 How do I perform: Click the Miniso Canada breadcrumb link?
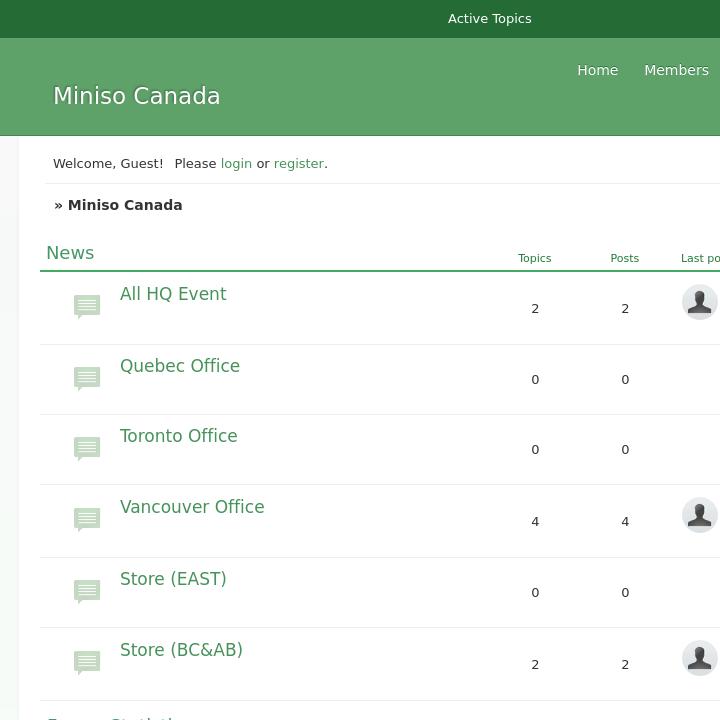tap(125, 205)
